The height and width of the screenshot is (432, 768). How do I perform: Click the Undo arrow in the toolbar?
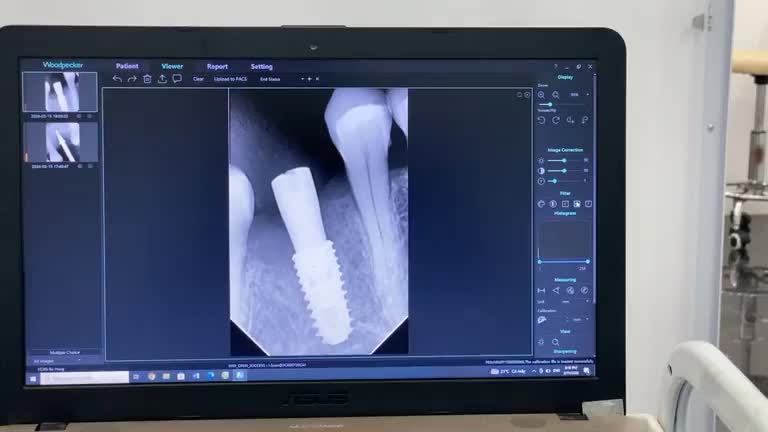point(117,79)
